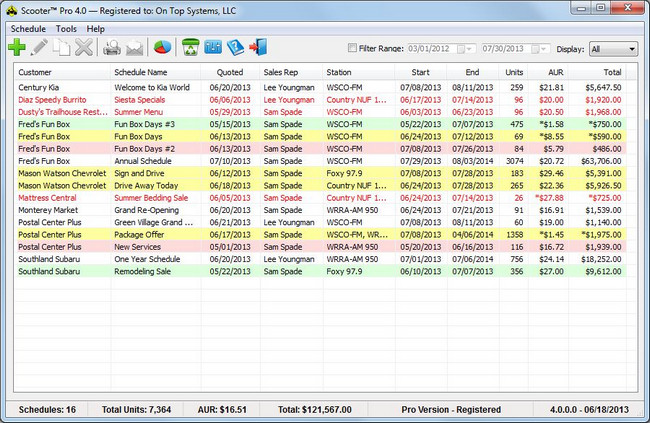Select the Fun Box Days #3 schedule

click(x=320, y=124)
